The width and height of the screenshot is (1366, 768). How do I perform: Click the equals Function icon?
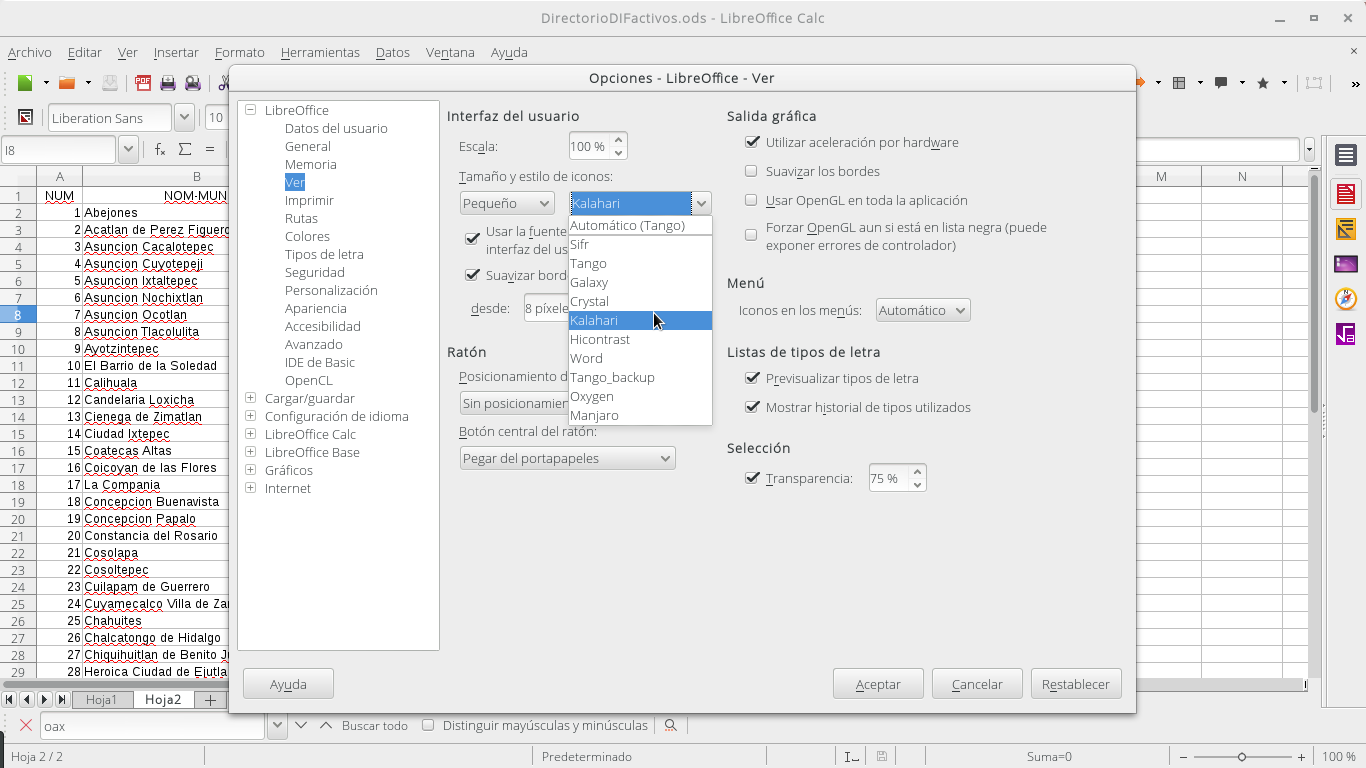coord(210,149)
